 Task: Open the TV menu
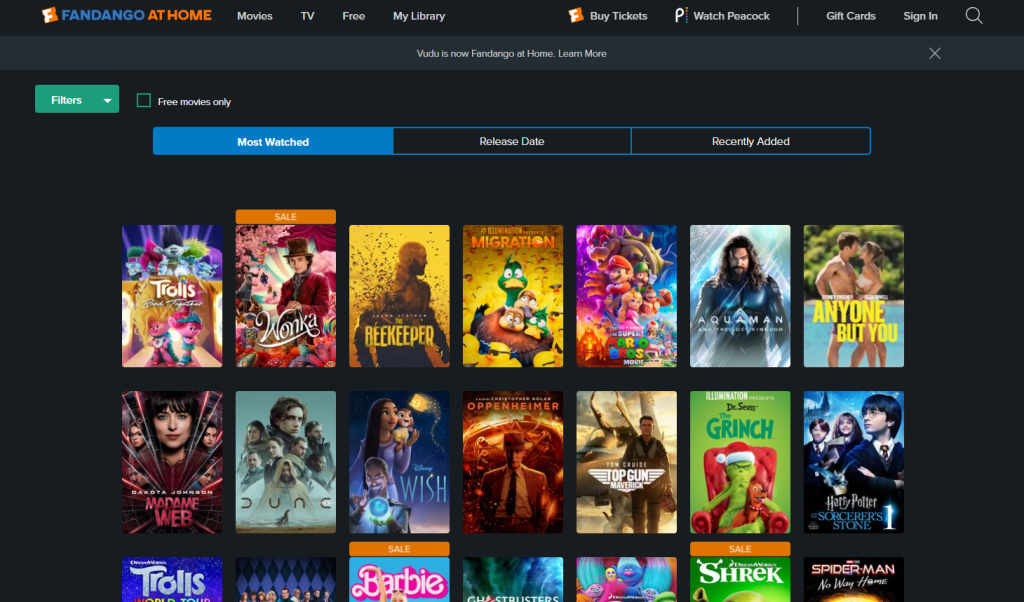point(307,16)
